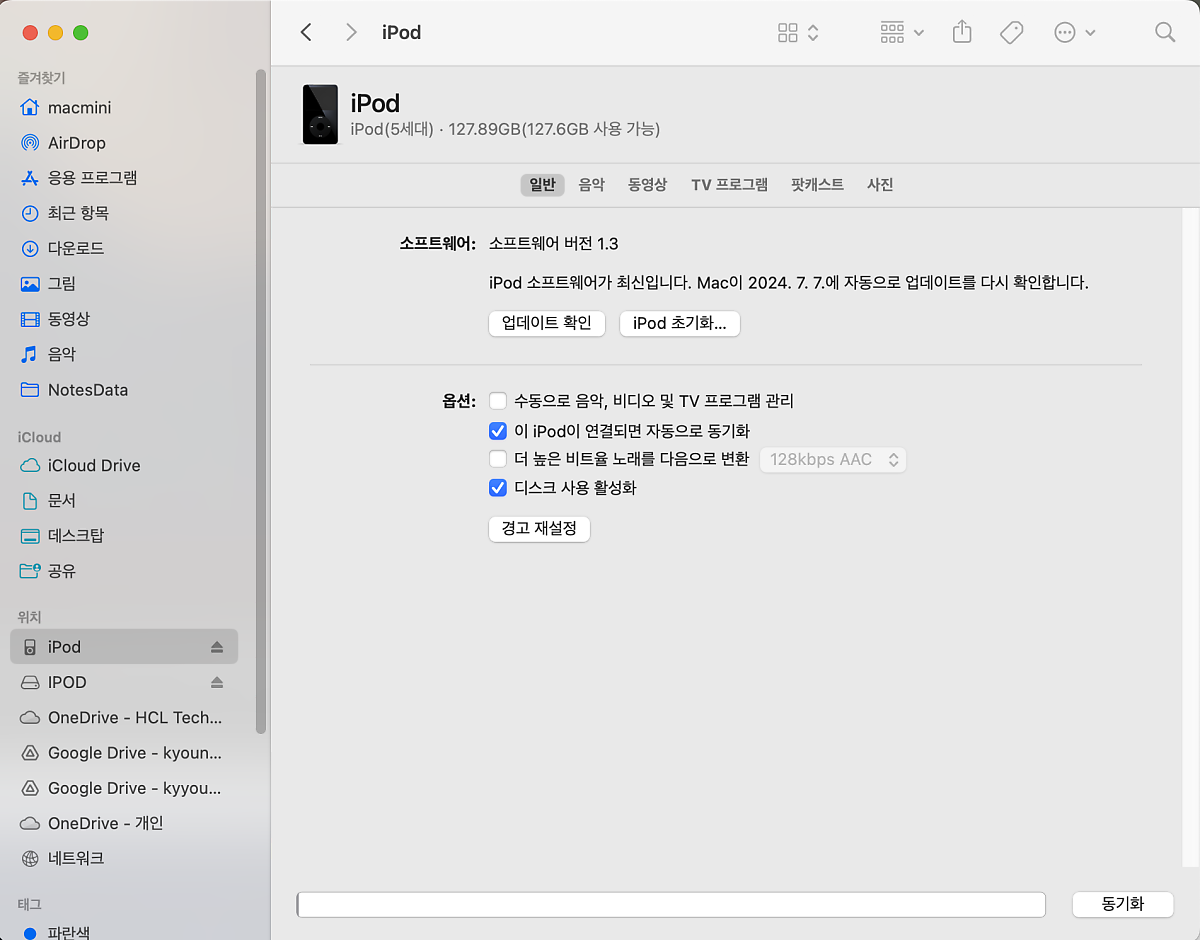
Task: Open iCloud Drive in the sidebar
Action: point(124,465)
